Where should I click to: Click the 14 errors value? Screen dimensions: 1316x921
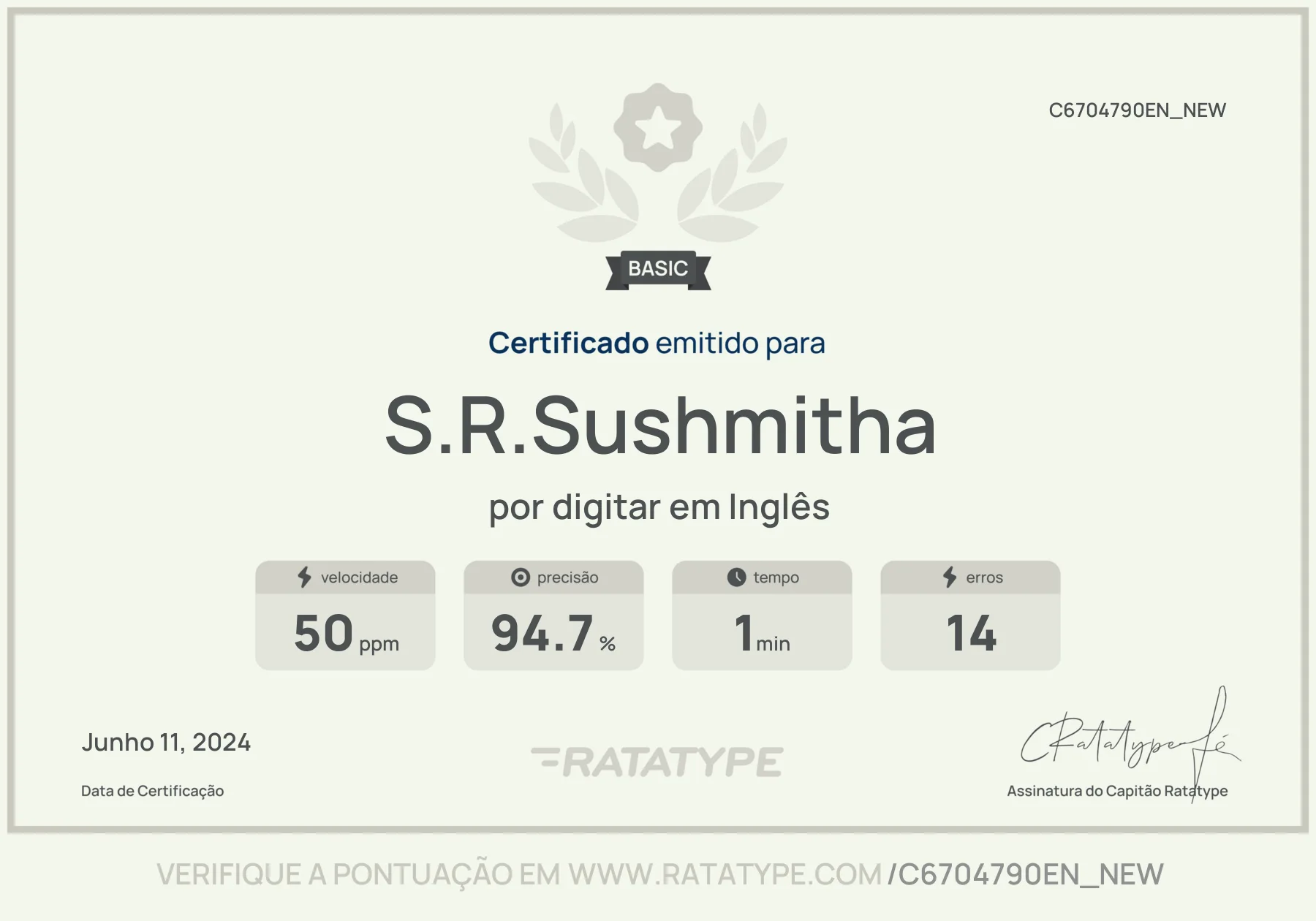(x=971, y=633)
